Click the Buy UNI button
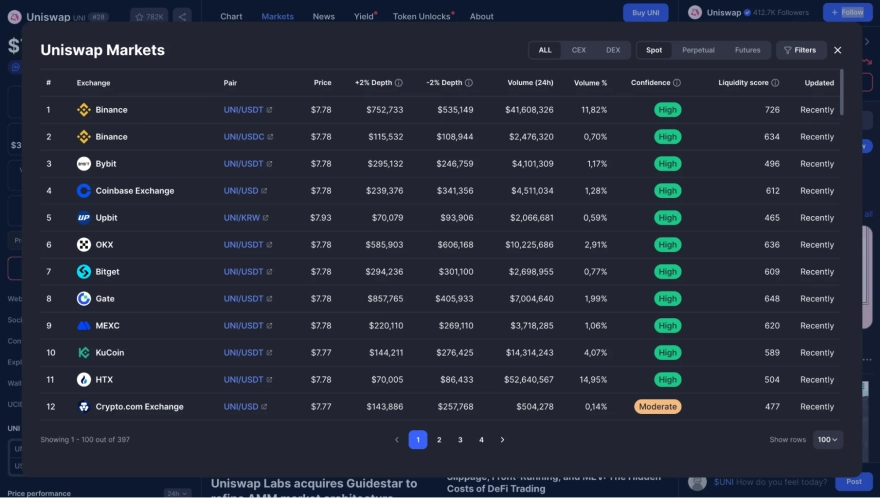 [x=646, y=12]
